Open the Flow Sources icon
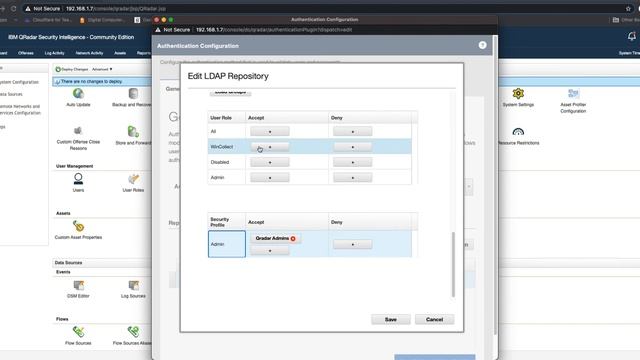This screenshot has width=640, height=360. pyautogui.click(x=78, y=331)
